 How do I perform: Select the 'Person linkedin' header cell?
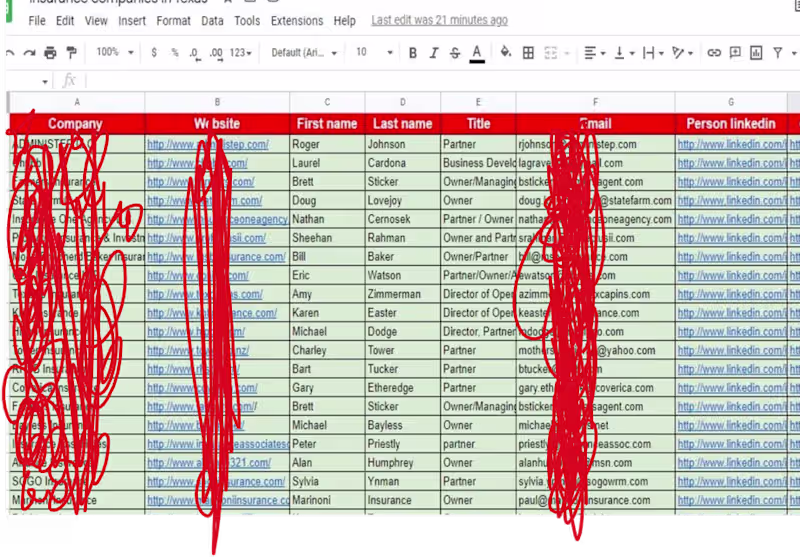coord(731,123)
